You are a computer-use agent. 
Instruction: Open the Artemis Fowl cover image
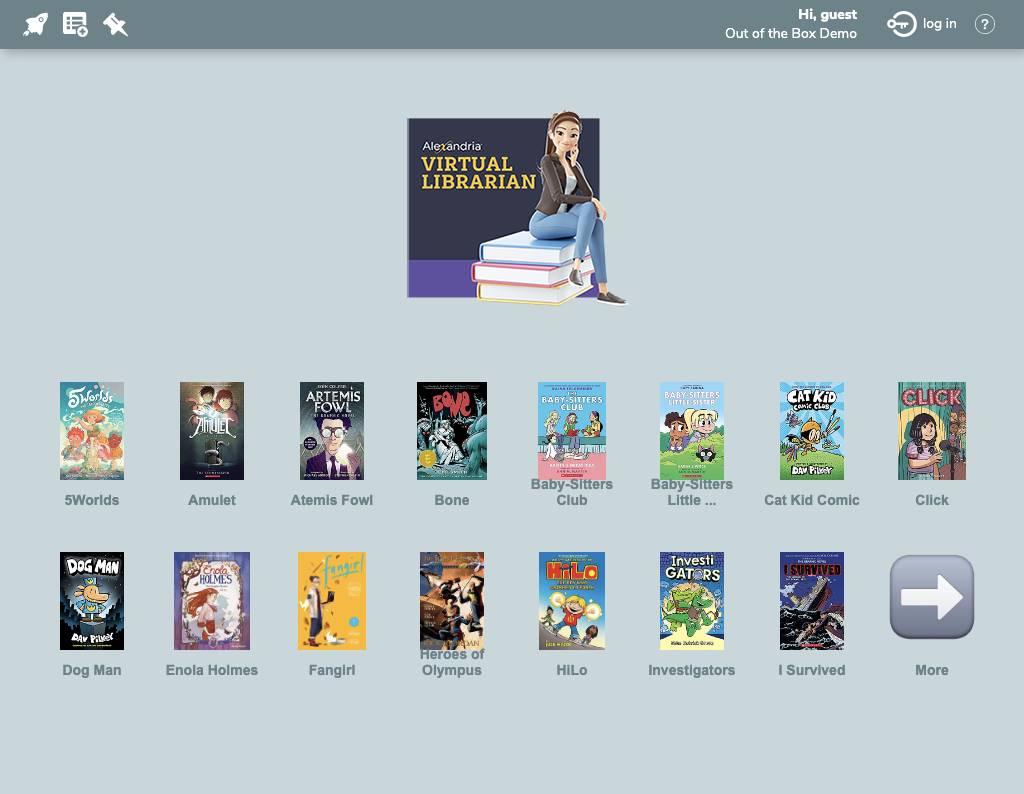pyautogui.click(x=332, y=431)
